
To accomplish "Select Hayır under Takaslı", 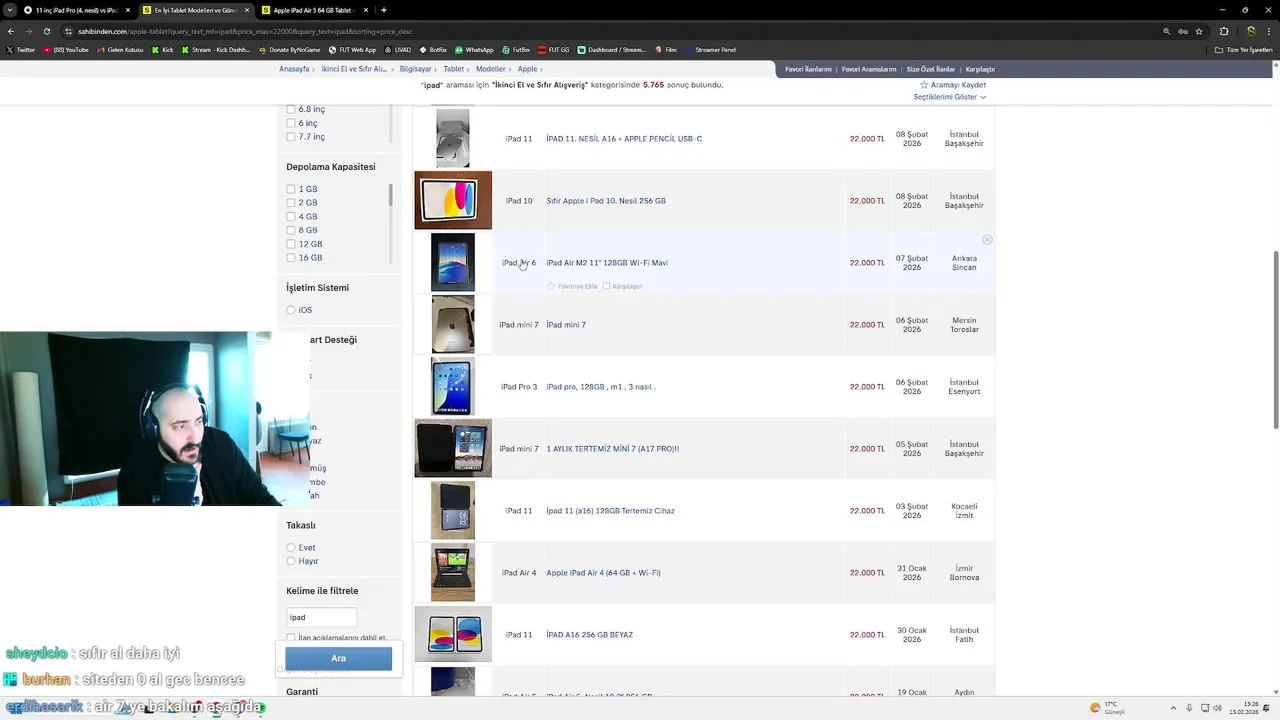I will click(x=291, y=562).
